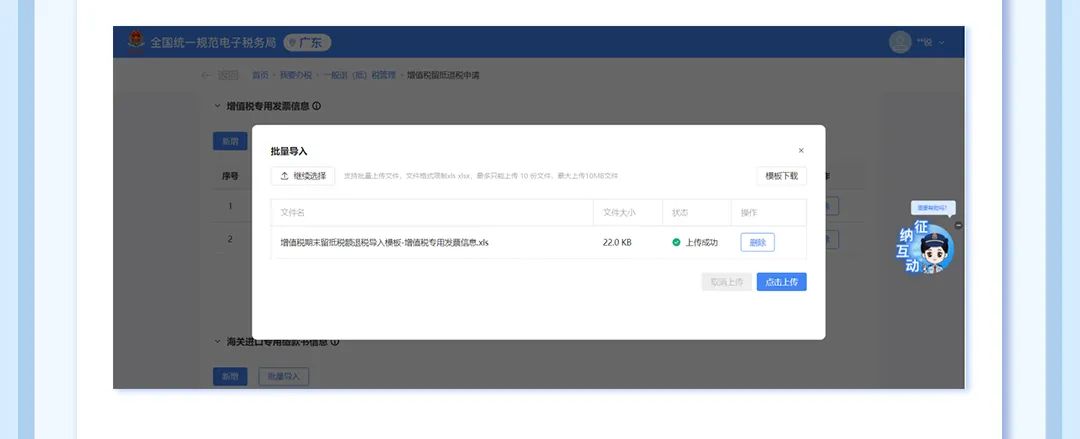
Task: Click the greyed 取消上传 button
Action: pyautogui.click(x=727, y=282)
